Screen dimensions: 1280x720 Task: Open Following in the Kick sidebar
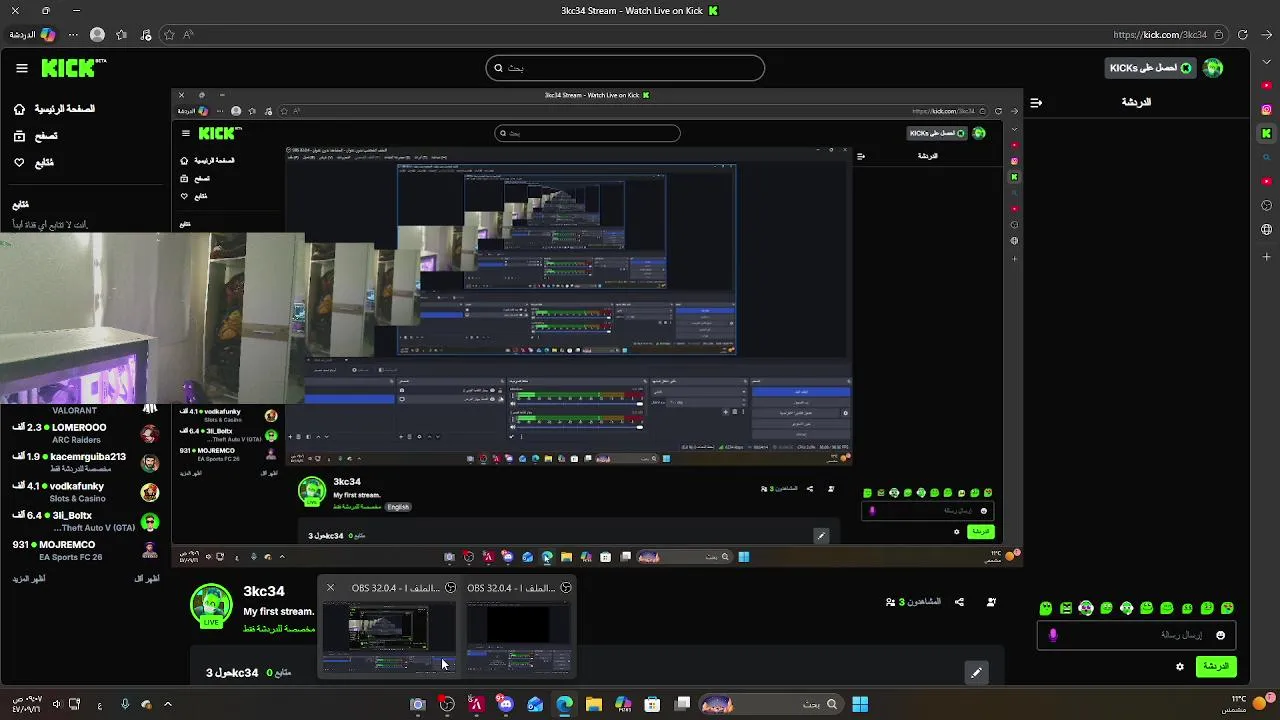(34, 162)
